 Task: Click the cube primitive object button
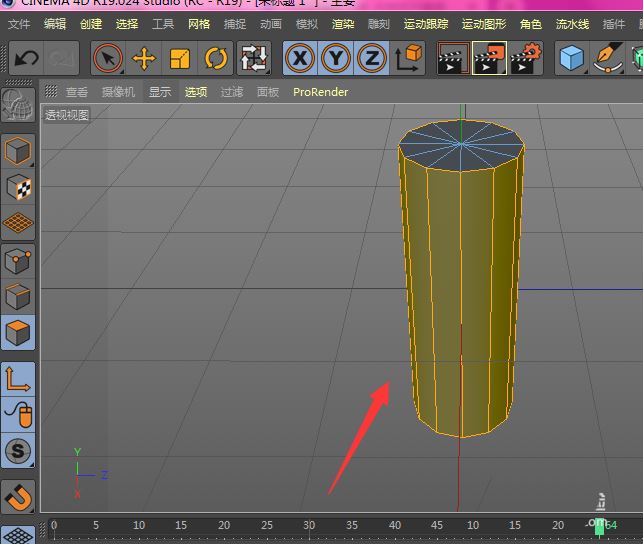pos(571,59)
